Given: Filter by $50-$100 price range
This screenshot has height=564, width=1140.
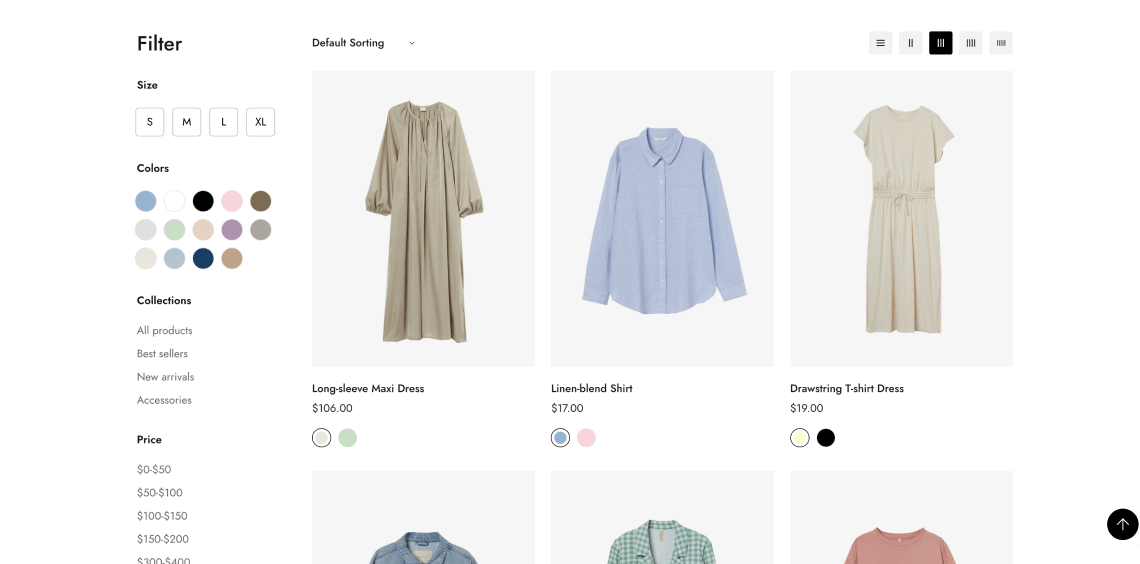Looking at the screenshot, I should click(x=159, y=493).
